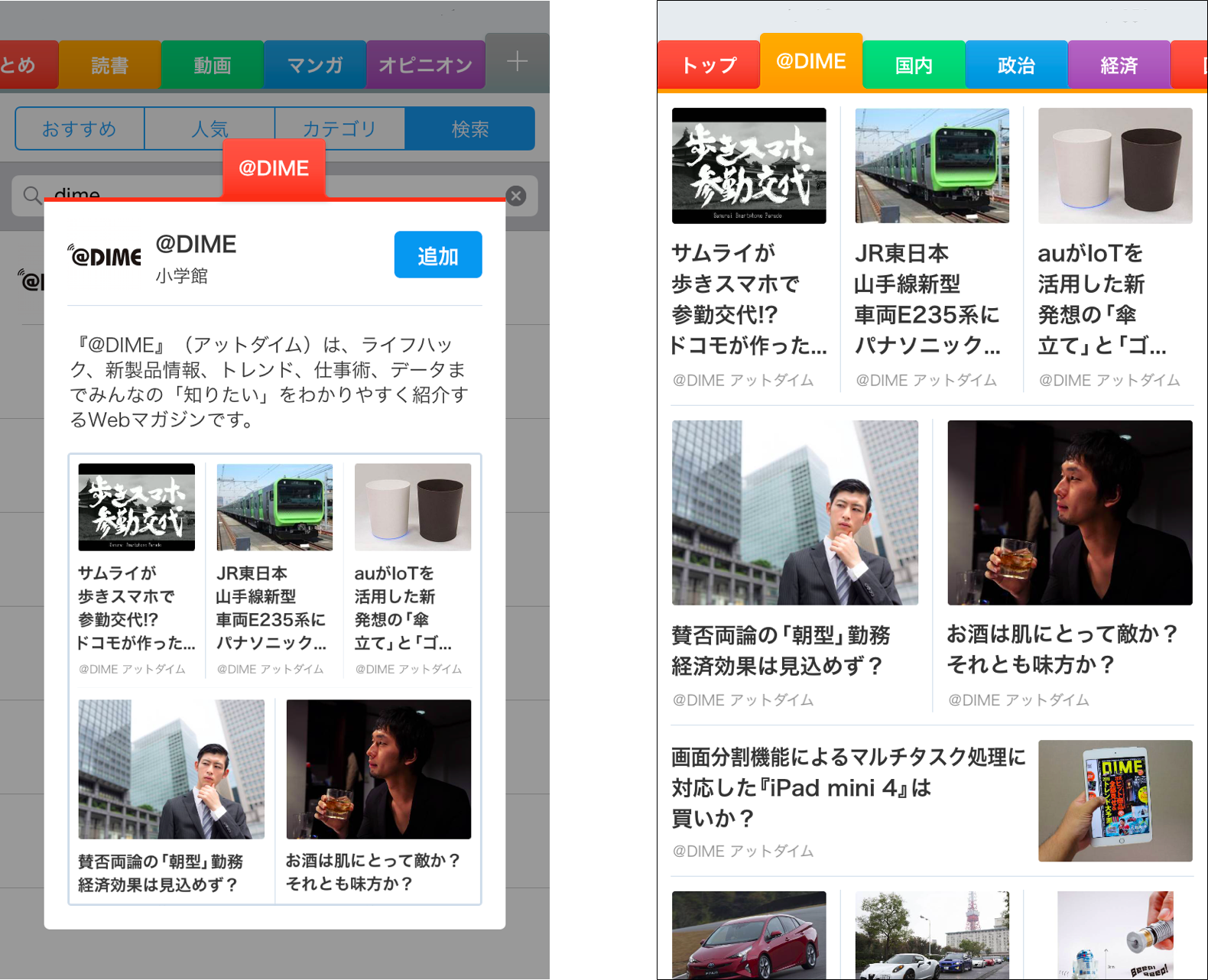Image resolution: width=1208 pixels, height=980 pixels.
Task: Open the R2-D2 lightsaber thumbnail
Action: (x=1115, y=935)
